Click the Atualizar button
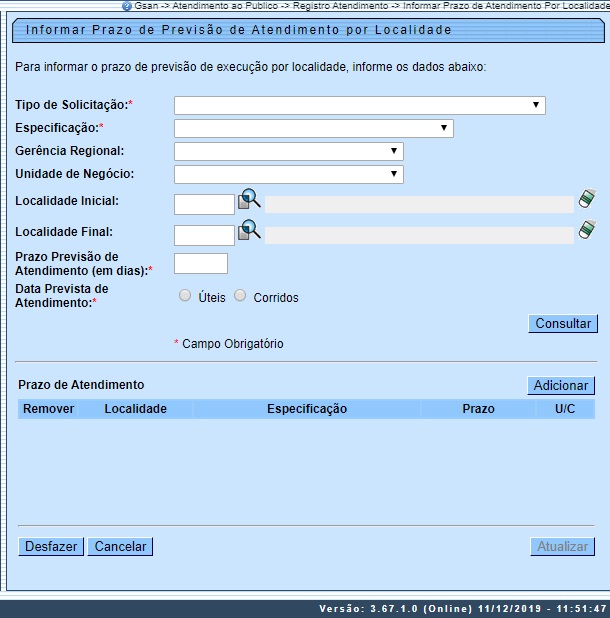This screenshot has height=618, width=610. [562, 547]
